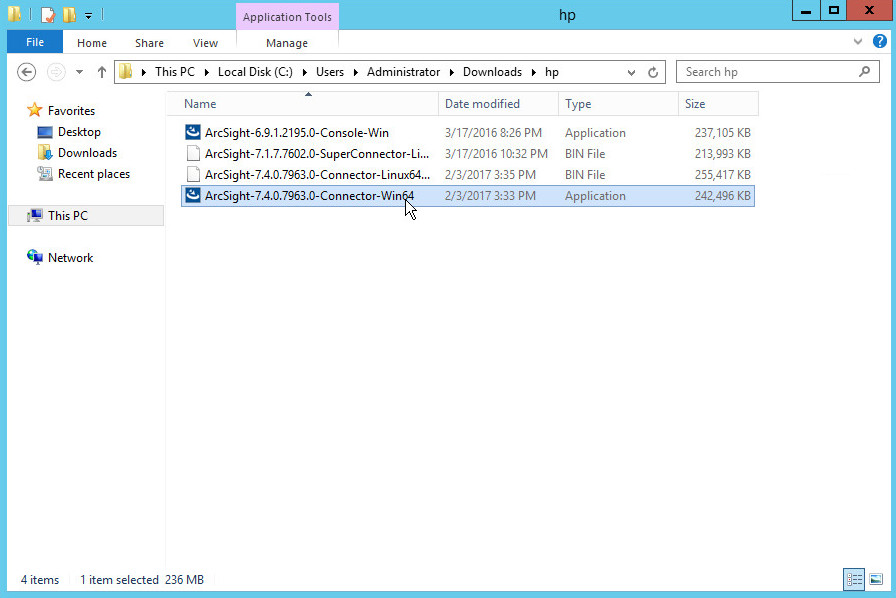Switch to details view layout
The image size is (896, 598).
[x=854, y=579]
